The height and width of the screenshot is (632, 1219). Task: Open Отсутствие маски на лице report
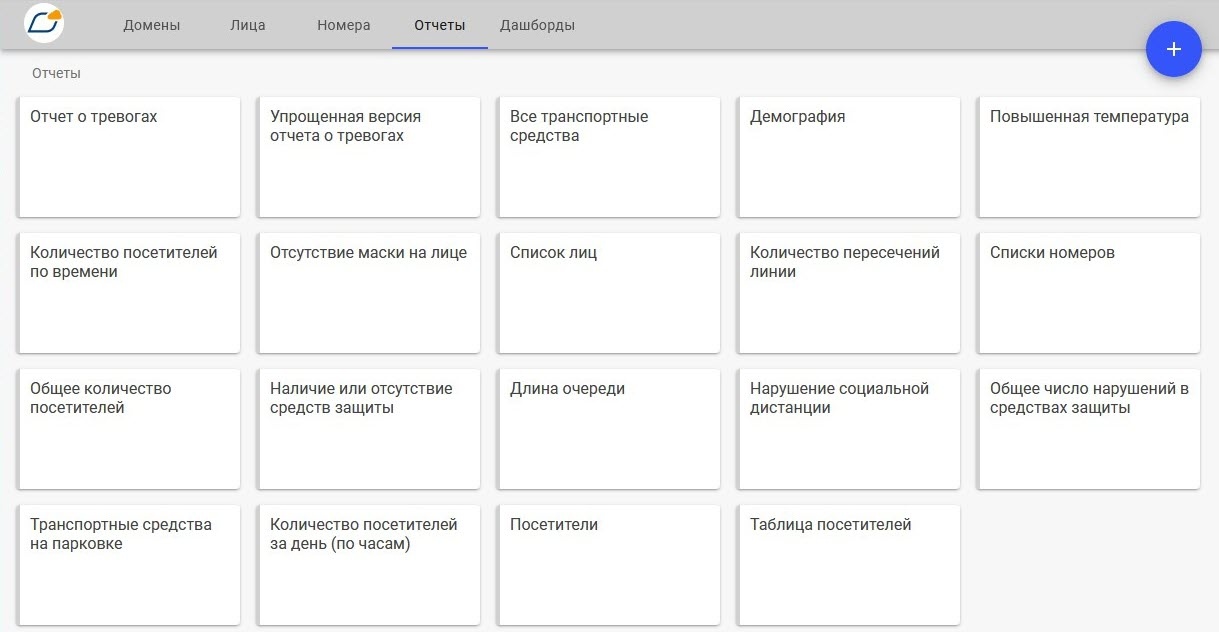coord(369,293)
